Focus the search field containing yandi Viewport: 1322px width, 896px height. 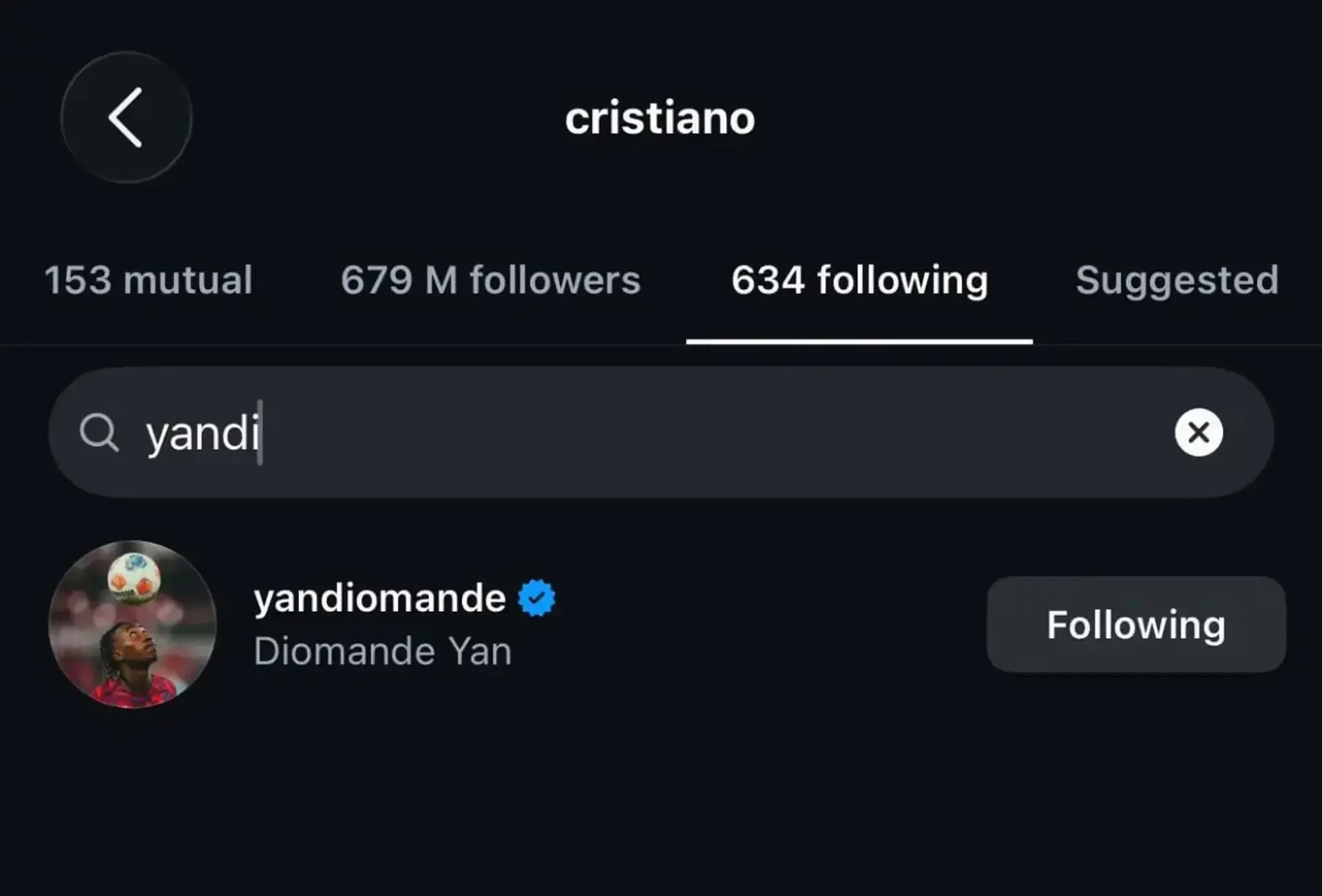pos(661,432)
